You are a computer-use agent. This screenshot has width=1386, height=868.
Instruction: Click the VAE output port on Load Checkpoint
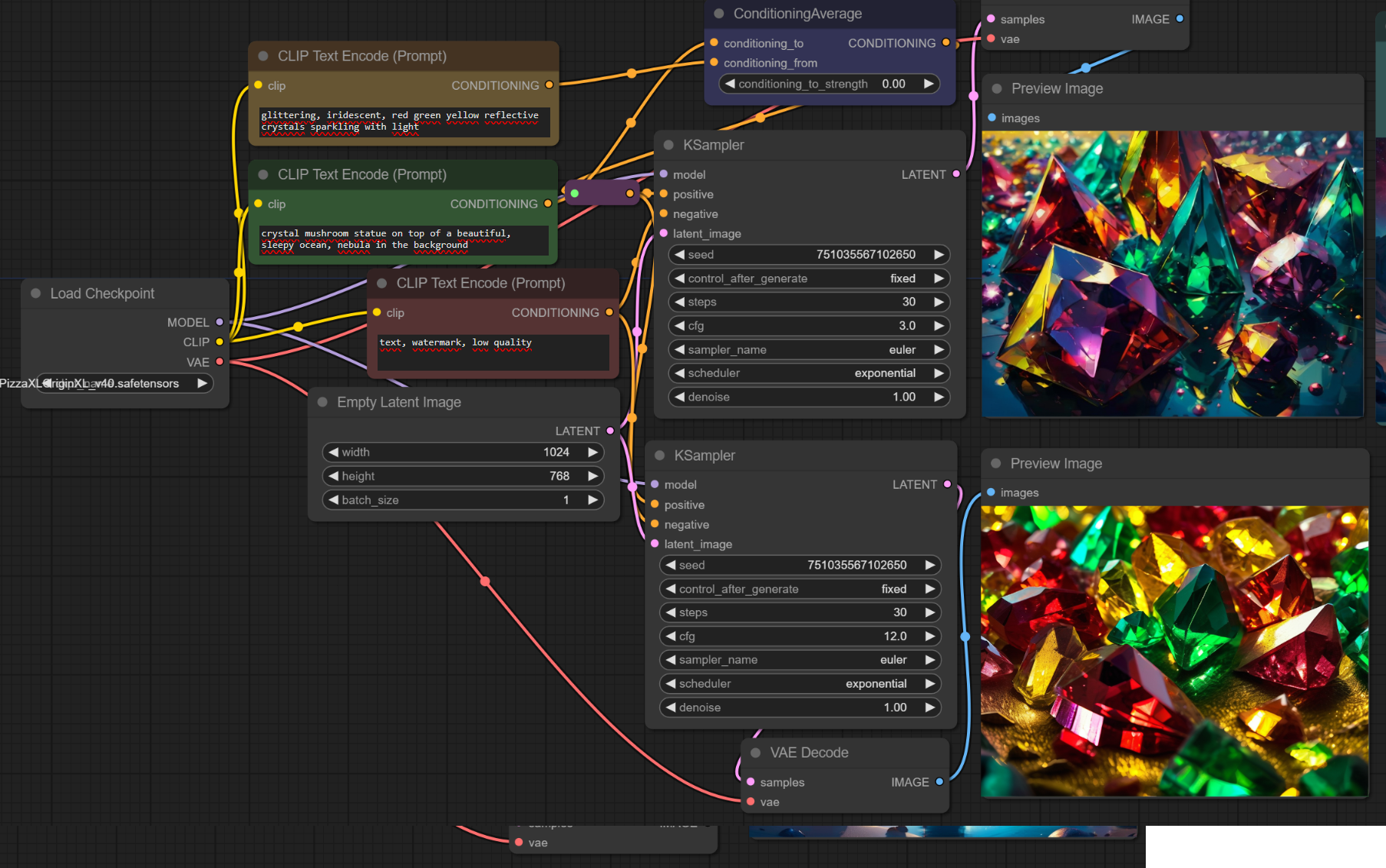point(219,361)
